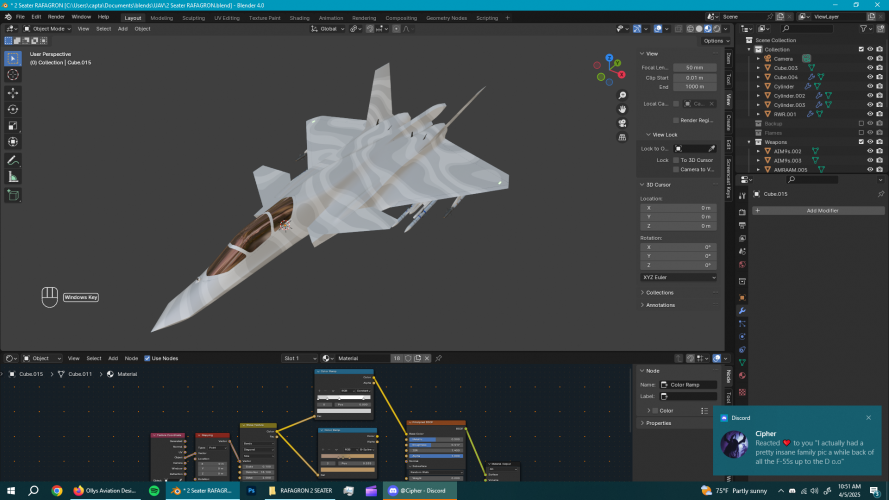Open the Render menu
Screen dimensions: 889x500
click(56, 17)
